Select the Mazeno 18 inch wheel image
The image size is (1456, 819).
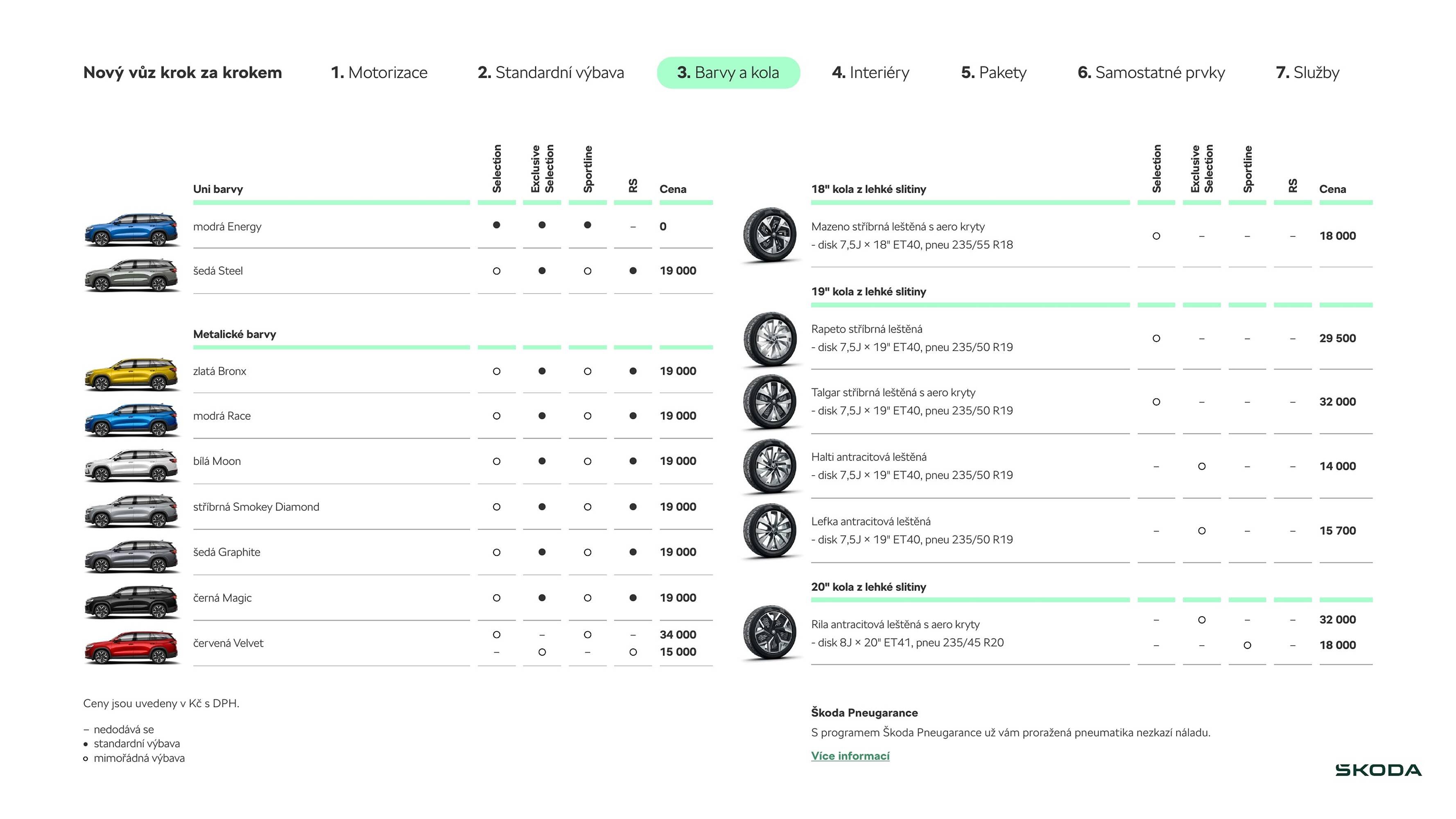(770, 234)
